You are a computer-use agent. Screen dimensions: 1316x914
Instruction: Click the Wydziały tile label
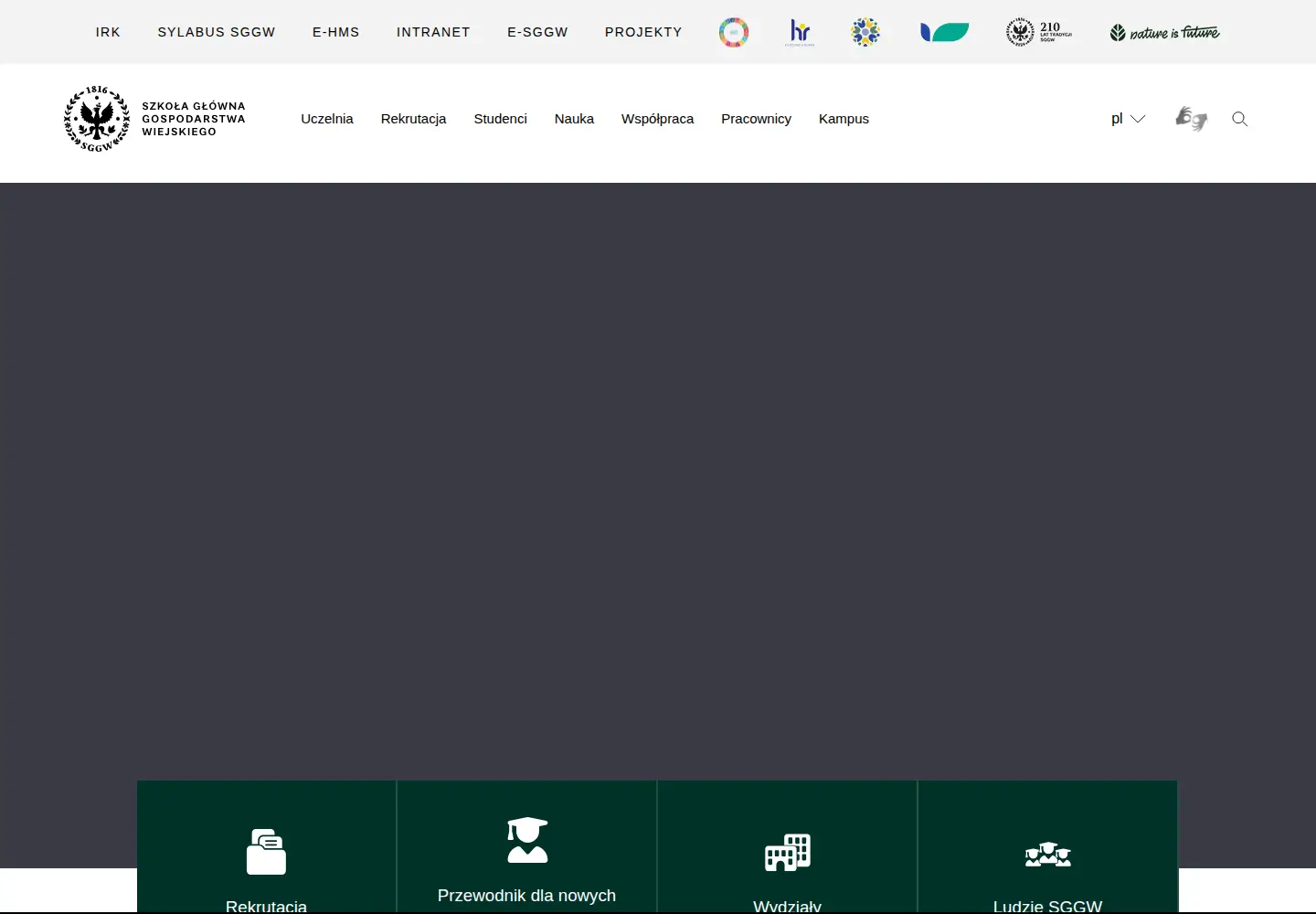[788, 906]
